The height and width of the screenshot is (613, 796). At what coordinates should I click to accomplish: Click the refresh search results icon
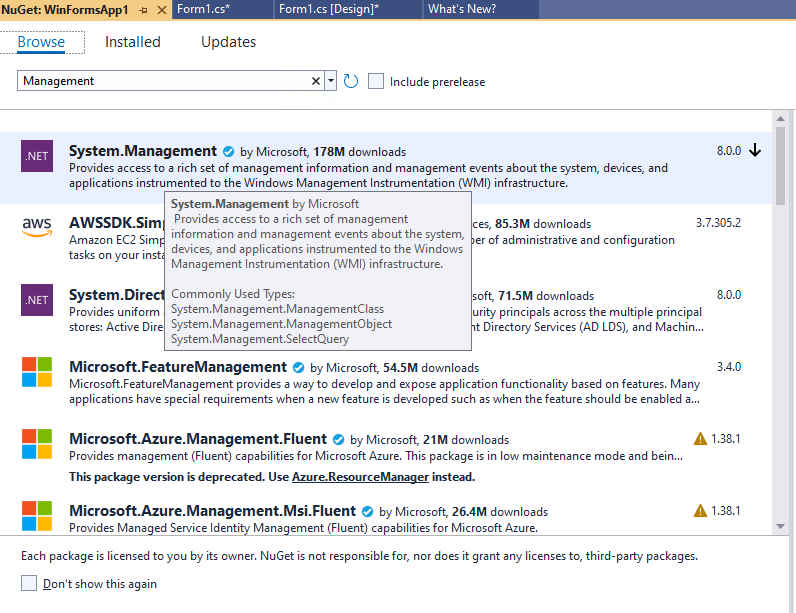tap(350, 81)
